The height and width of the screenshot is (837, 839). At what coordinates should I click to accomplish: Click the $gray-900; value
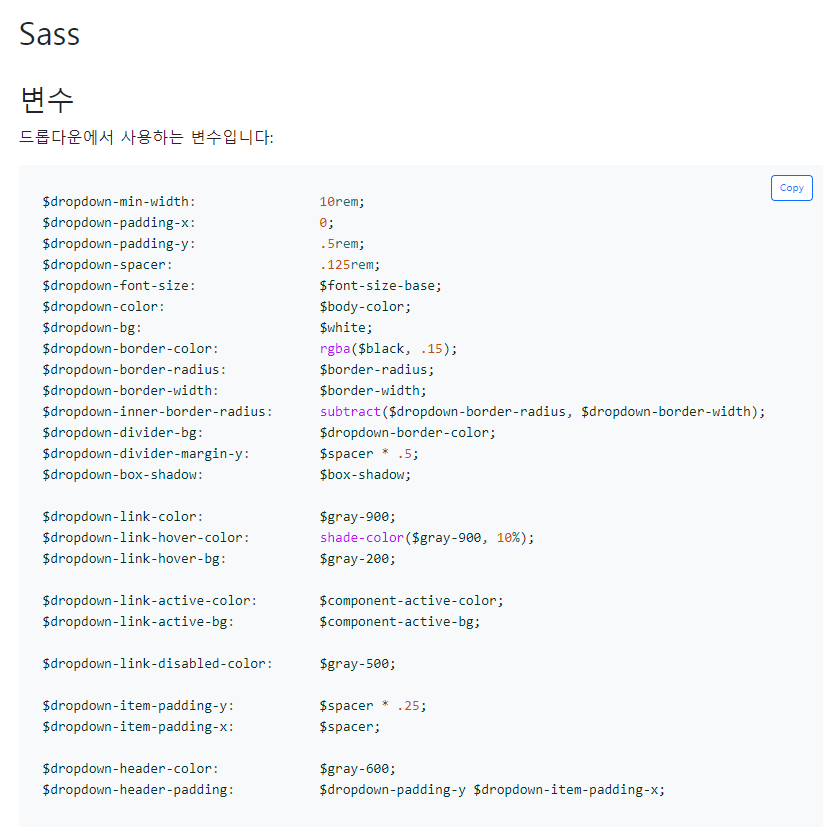[357, 516]
